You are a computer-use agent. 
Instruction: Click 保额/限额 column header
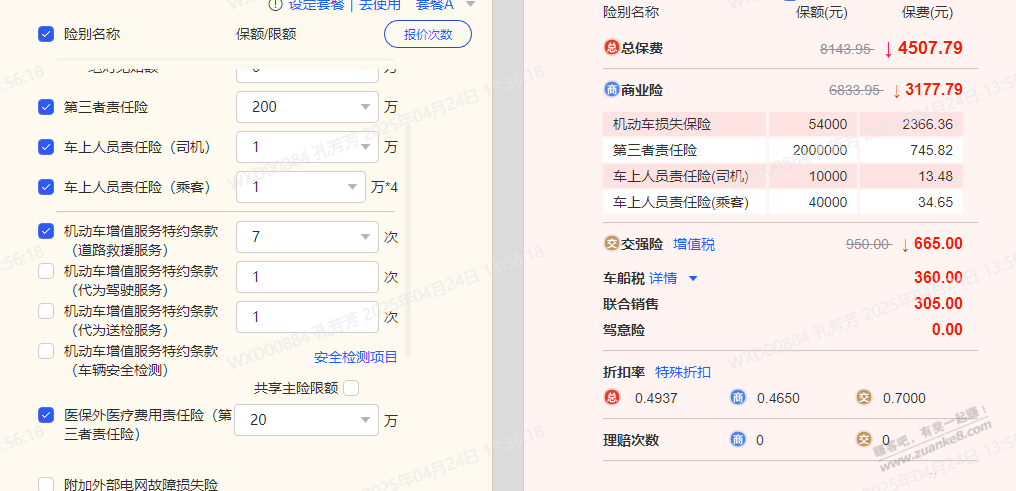[x=266, y=34]
